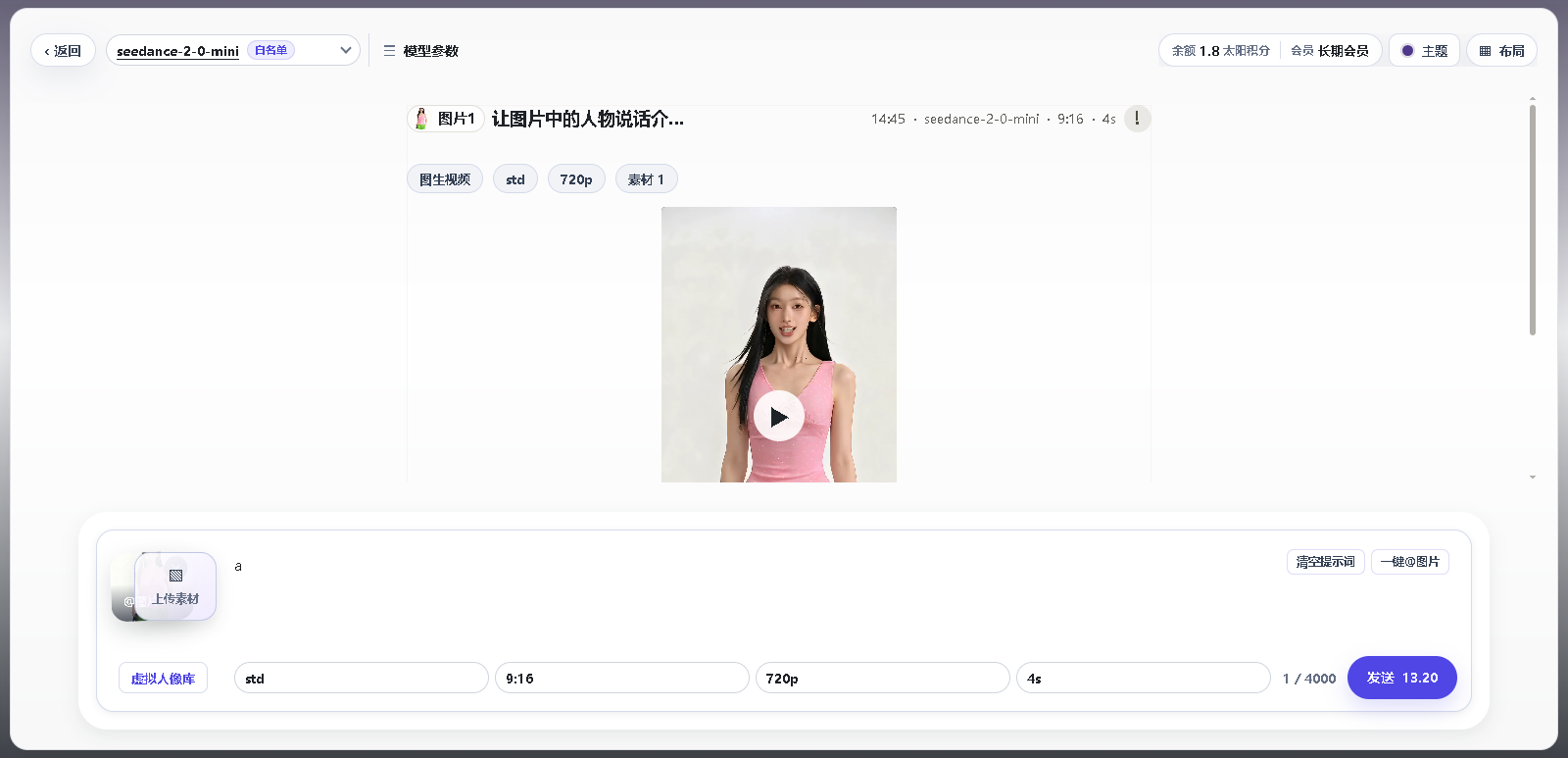Click the 一键@图片 button
Image resolution: width=1568 pixels, height=758 pixels.
pyautogui.click(x=1409, y=562)
